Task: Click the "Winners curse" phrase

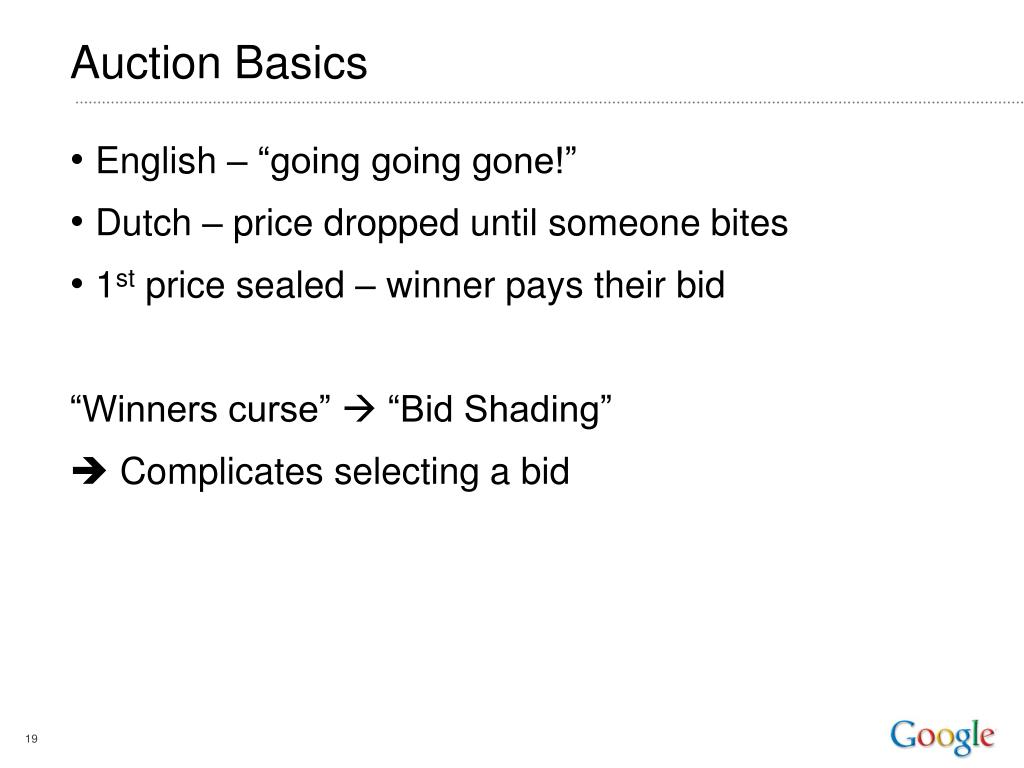Action: [200, 409]
